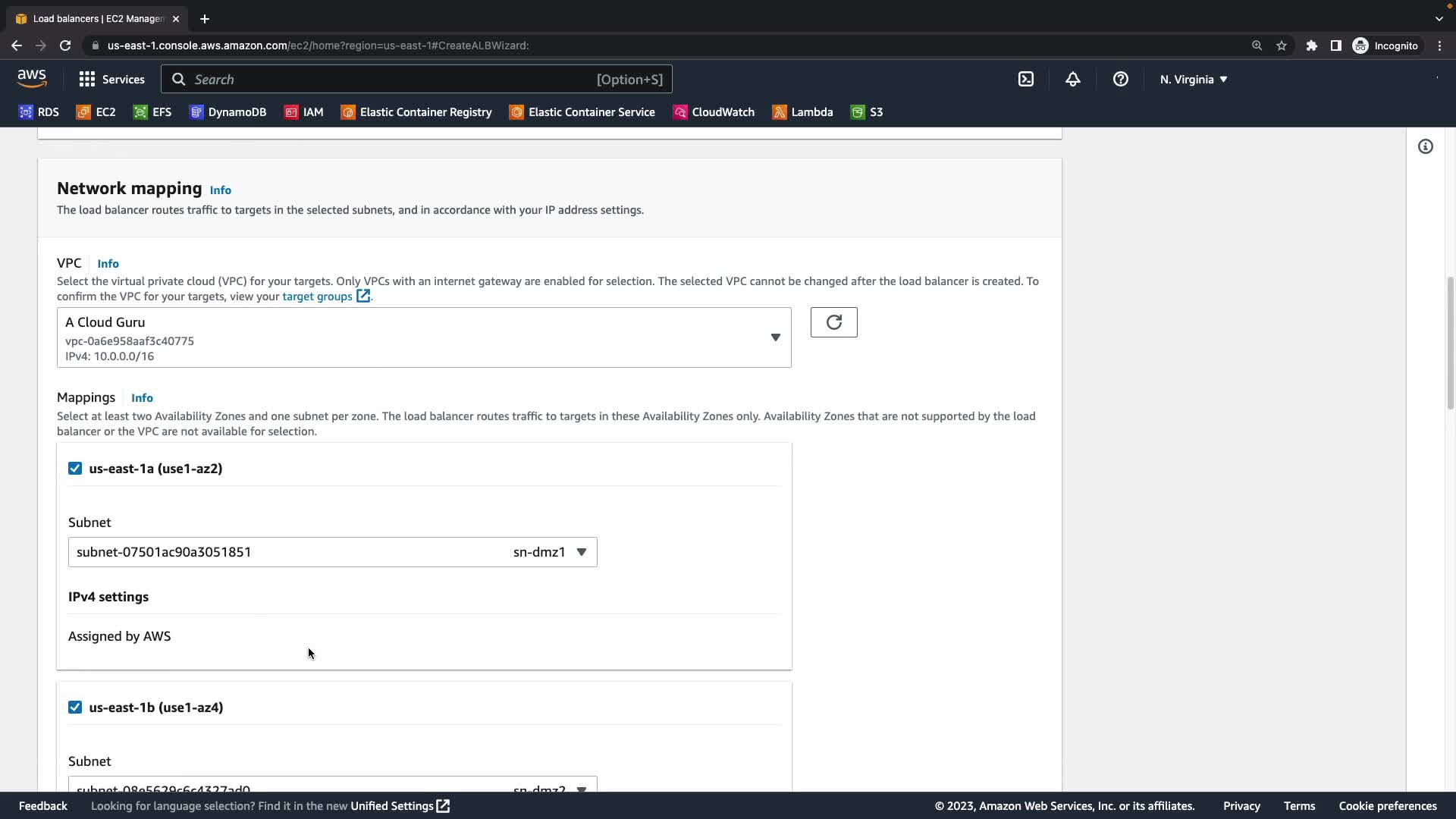This screenshot has width=1456, height=819.
Task: Open the EC2 favorites bar item
Action: pyautogui.click(x=96, y=112)
